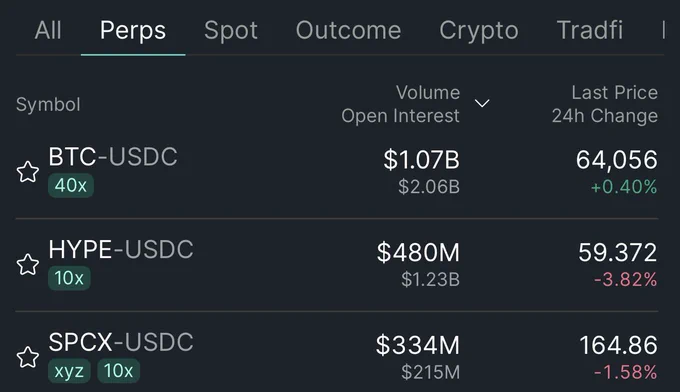Toggle the star next to HYPE-USDC
Image resolution: width=680 pixels, height=392 pixels.
pos(28,265)
